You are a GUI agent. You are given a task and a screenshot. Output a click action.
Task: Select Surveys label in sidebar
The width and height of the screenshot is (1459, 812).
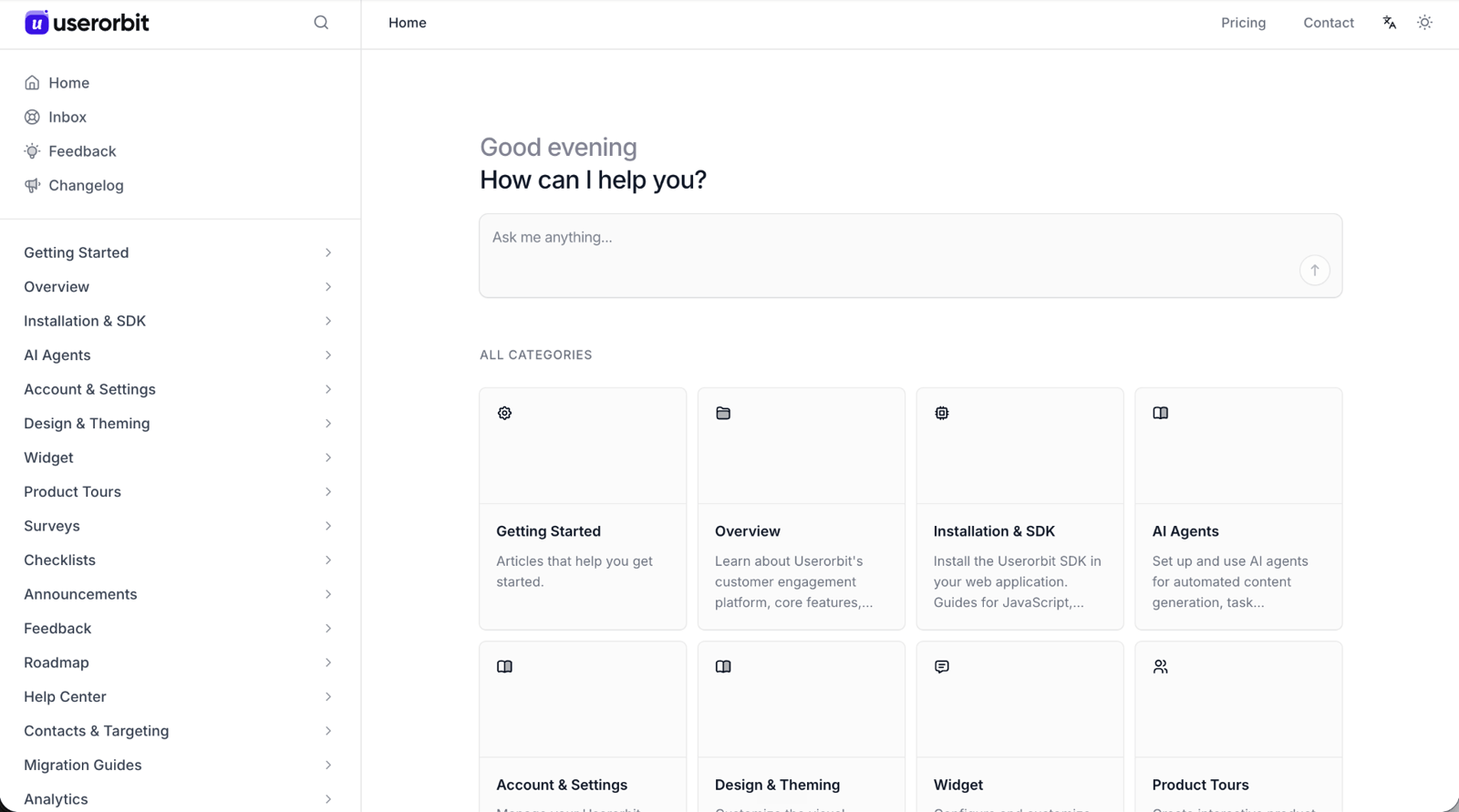(52, 526)
